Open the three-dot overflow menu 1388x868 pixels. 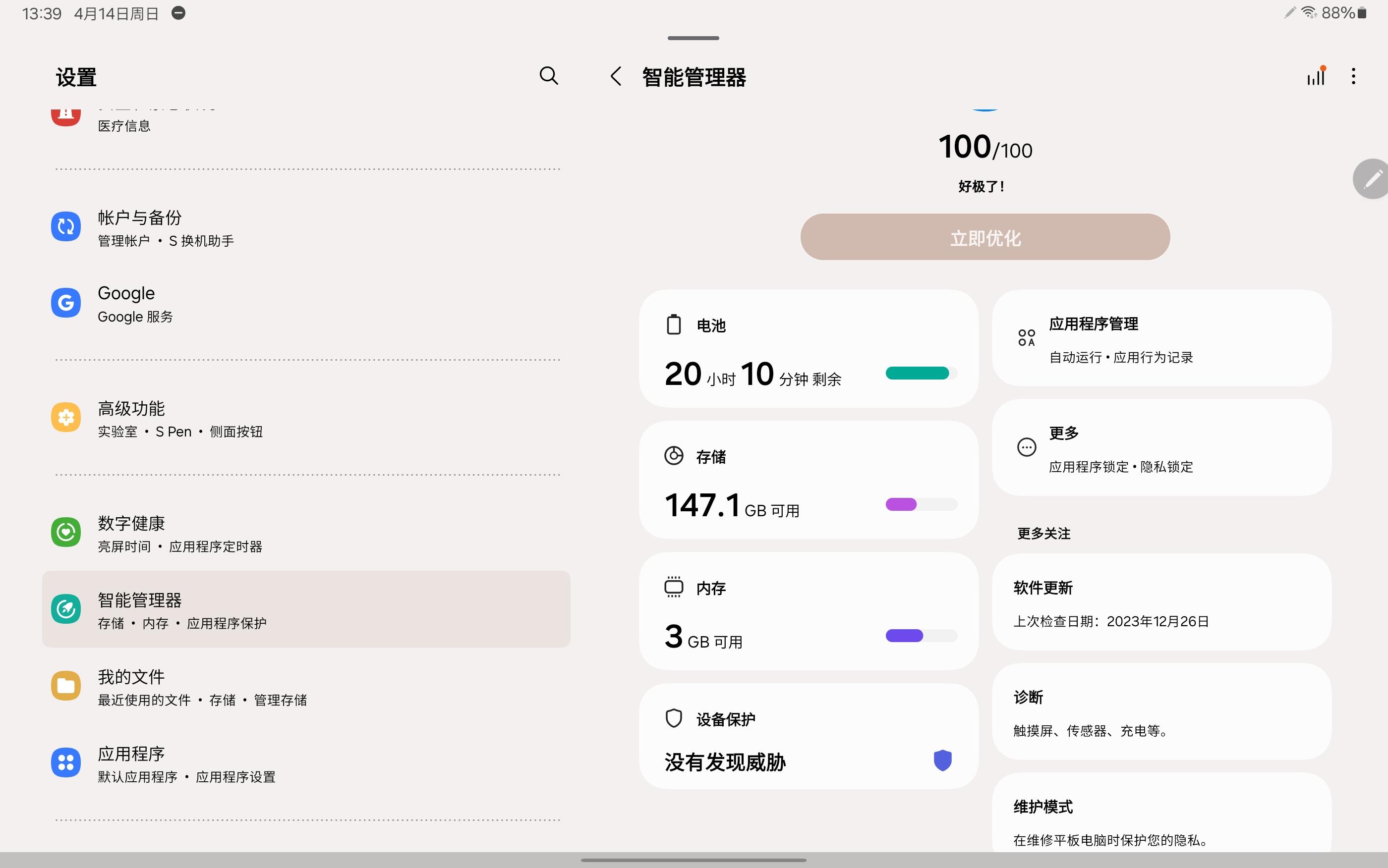[x=1353, y=76]
